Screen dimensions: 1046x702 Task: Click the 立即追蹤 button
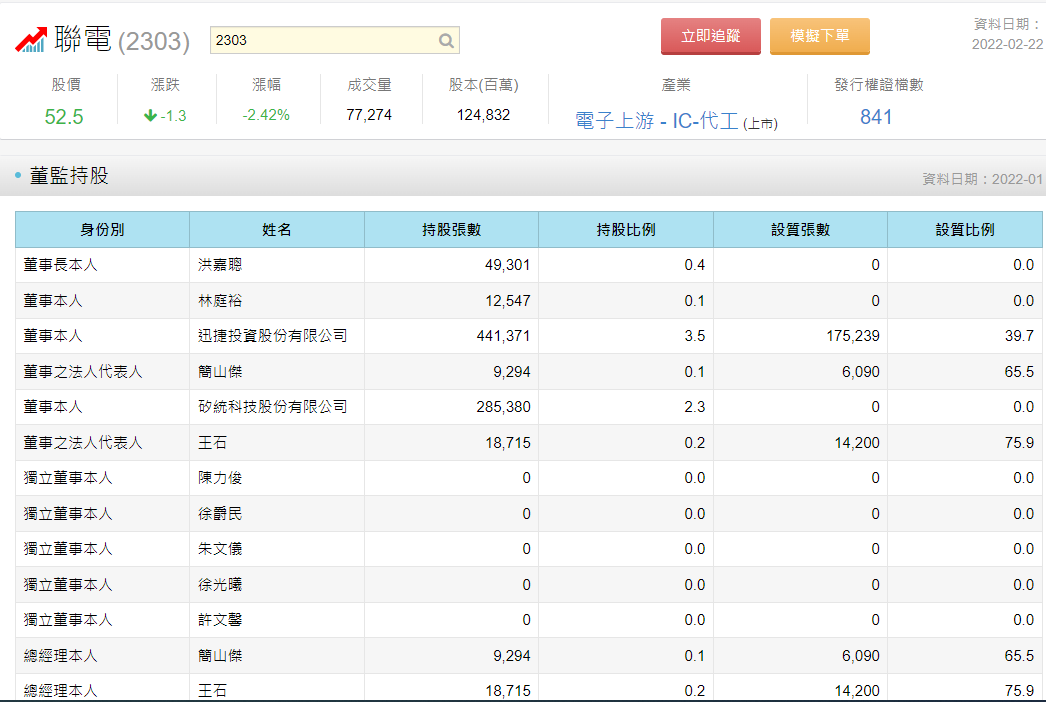pyautogui.click(x=710, y=36)
